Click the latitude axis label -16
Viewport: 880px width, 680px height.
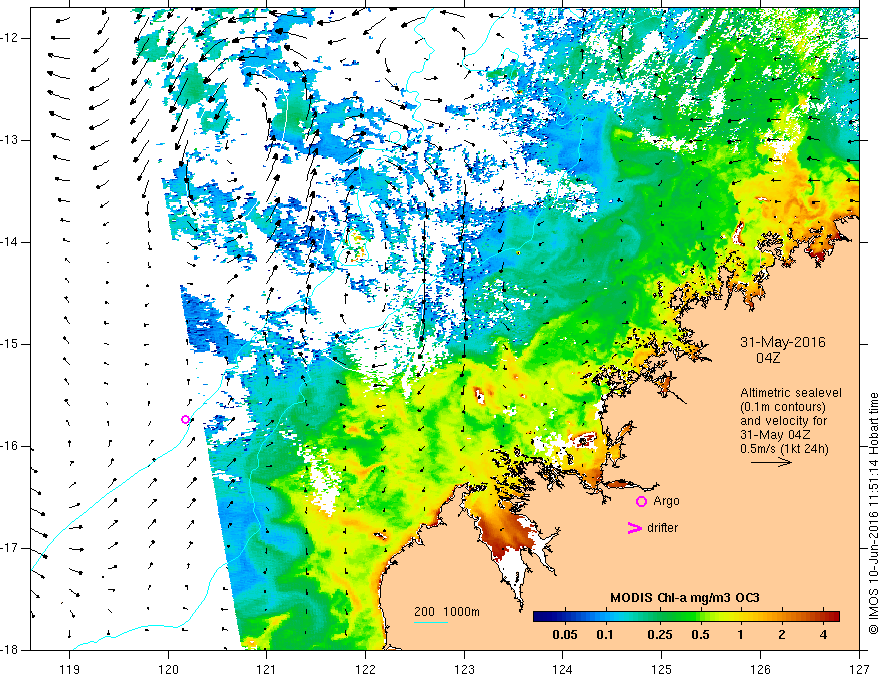(x=11, y=446)
